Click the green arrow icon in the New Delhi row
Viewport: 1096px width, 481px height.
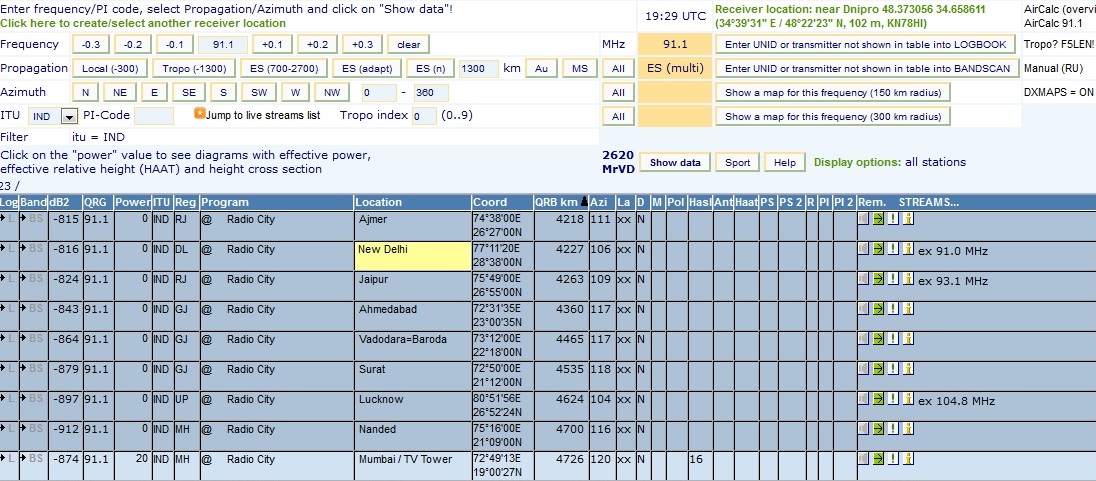878,249
